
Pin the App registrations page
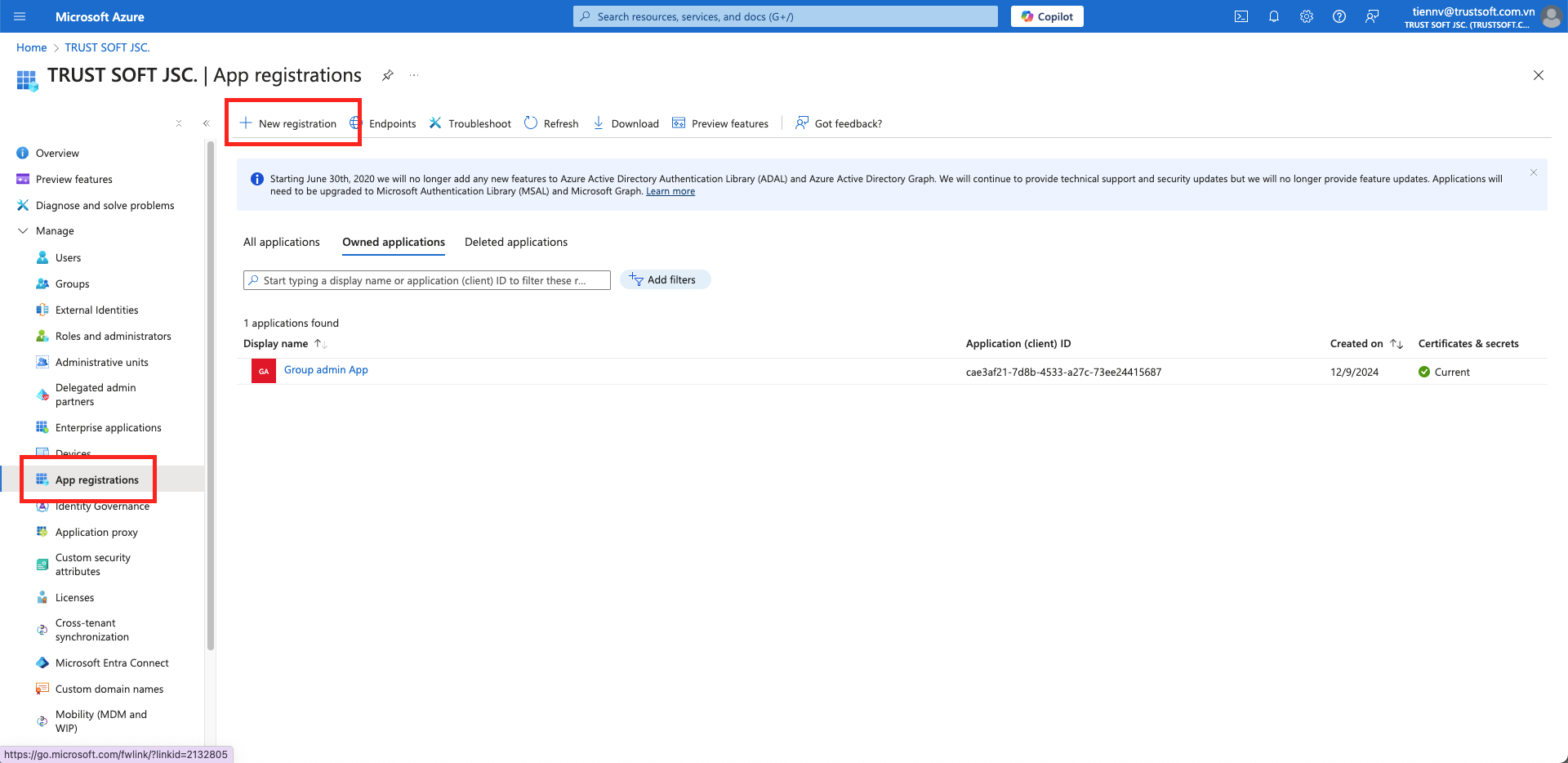point(388,75)
